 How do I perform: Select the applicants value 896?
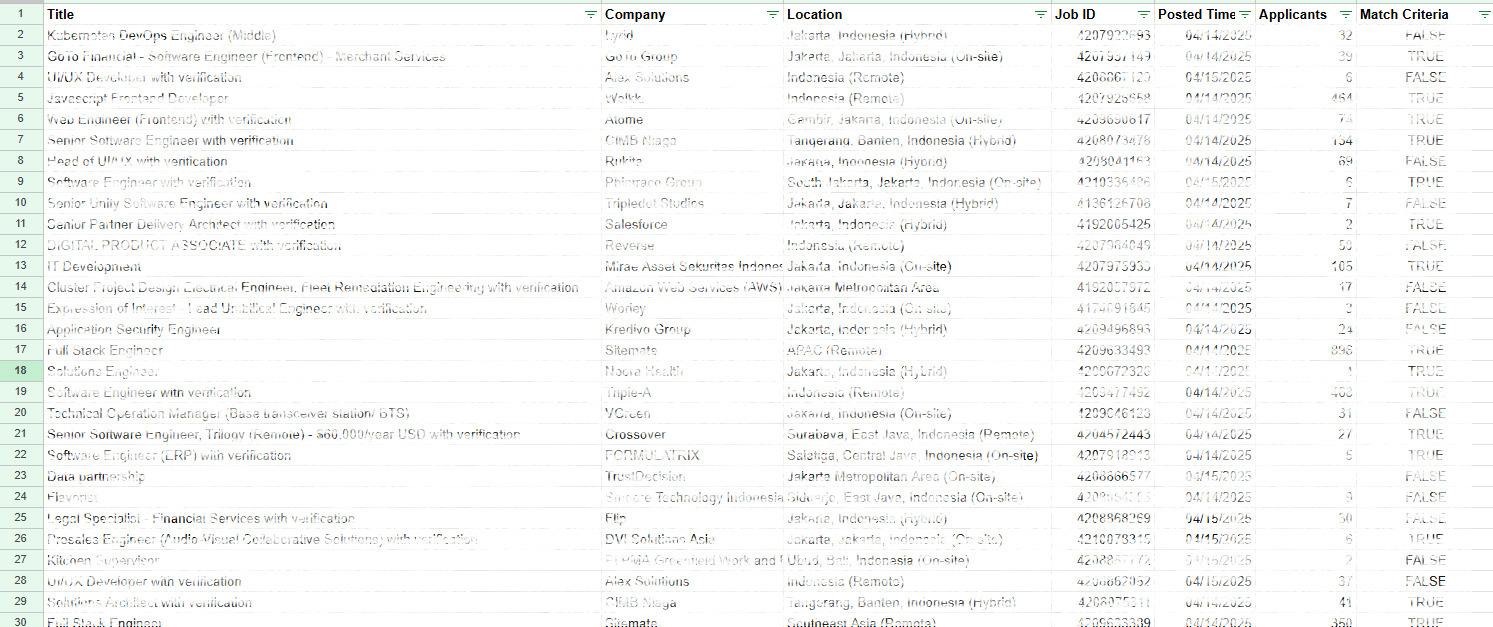(x=1306, y=350)
